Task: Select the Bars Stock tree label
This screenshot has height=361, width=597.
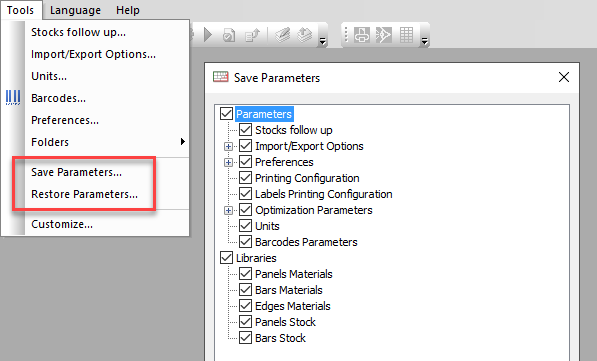Action: (x=280, y=338)
